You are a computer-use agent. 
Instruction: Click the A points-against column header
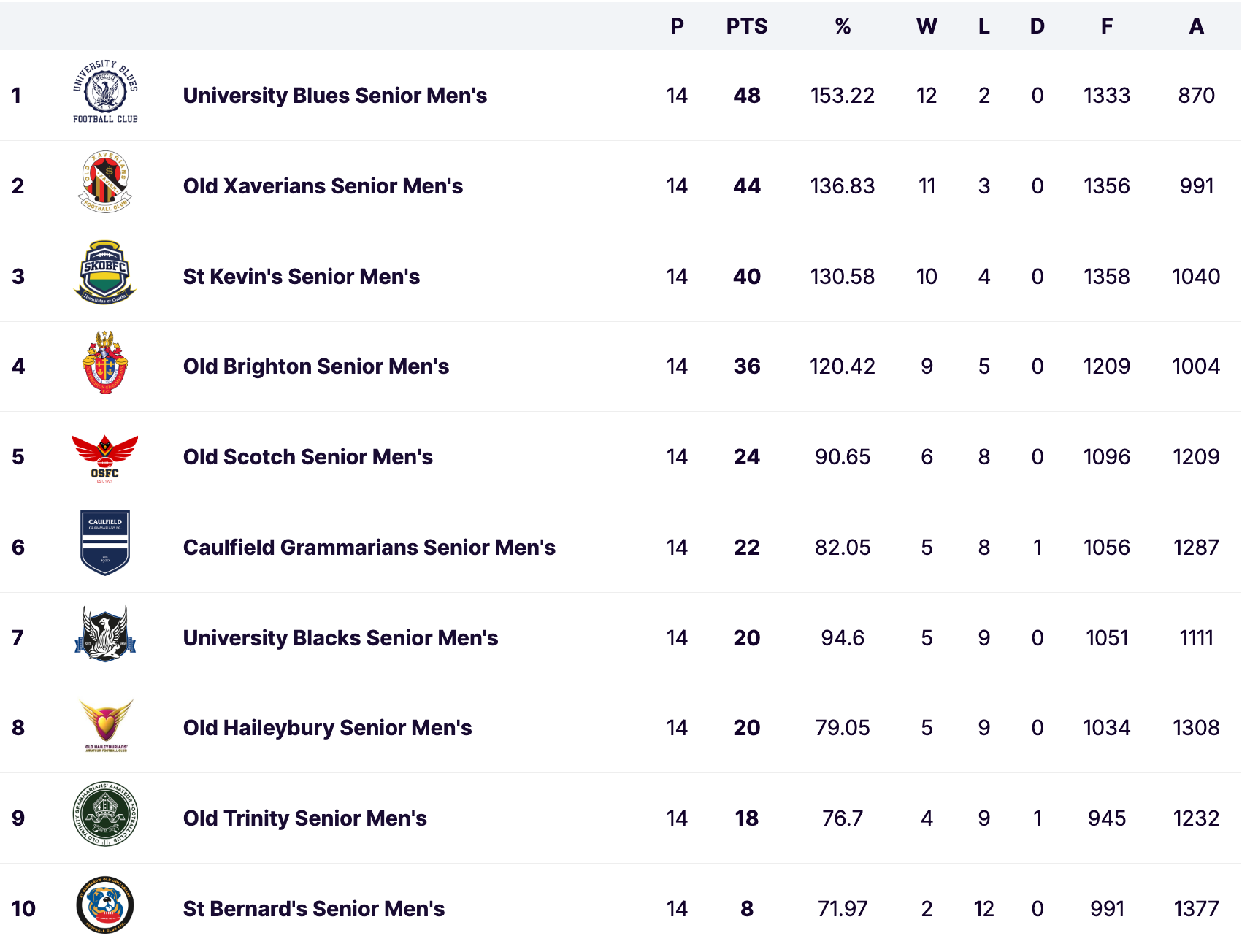click(x=1196, y=26)
